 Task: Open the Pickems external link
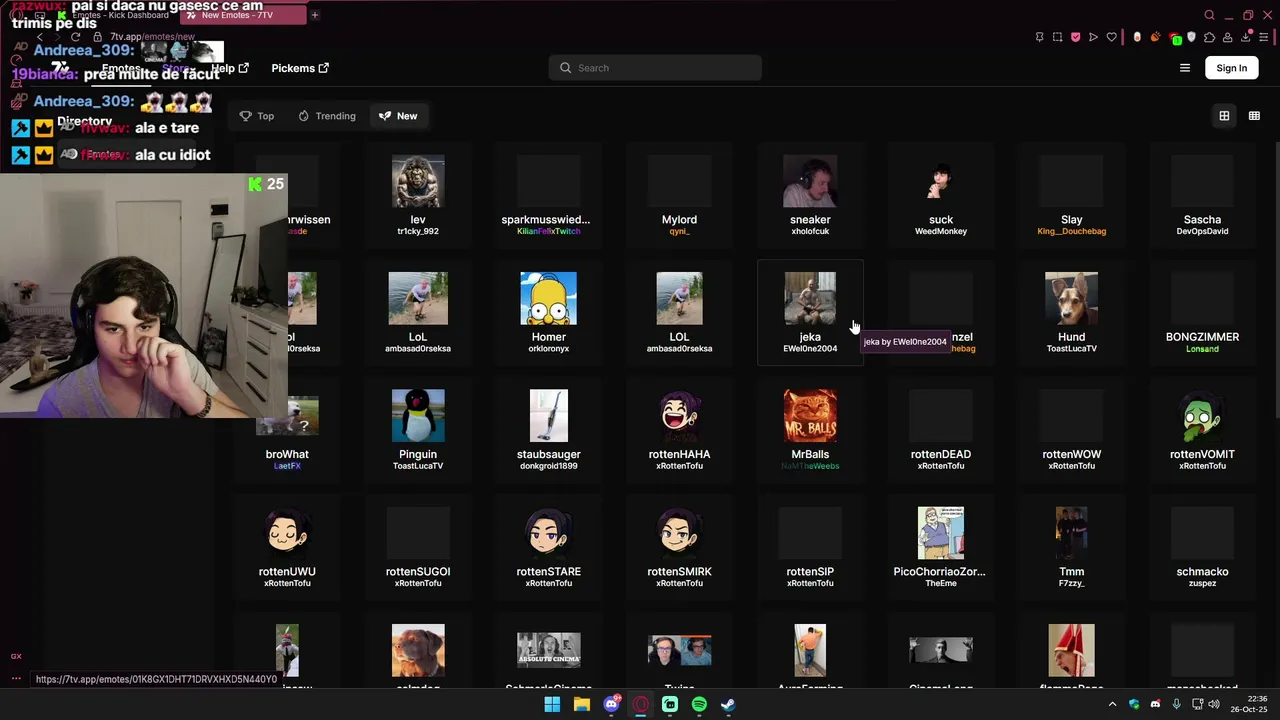(300, 68)
